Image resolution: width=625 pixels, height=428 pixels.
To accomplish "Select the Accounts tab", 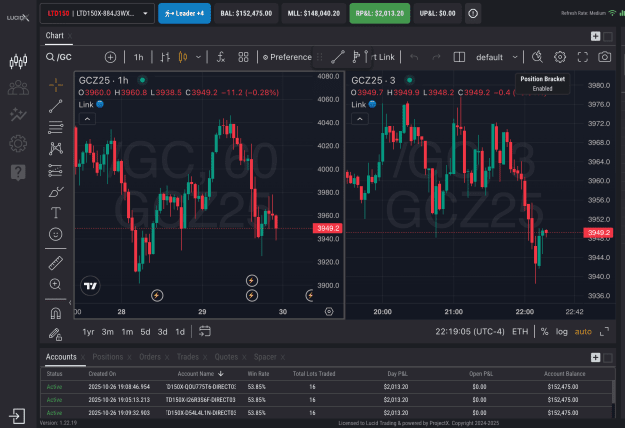I will (x=61, y=357).
